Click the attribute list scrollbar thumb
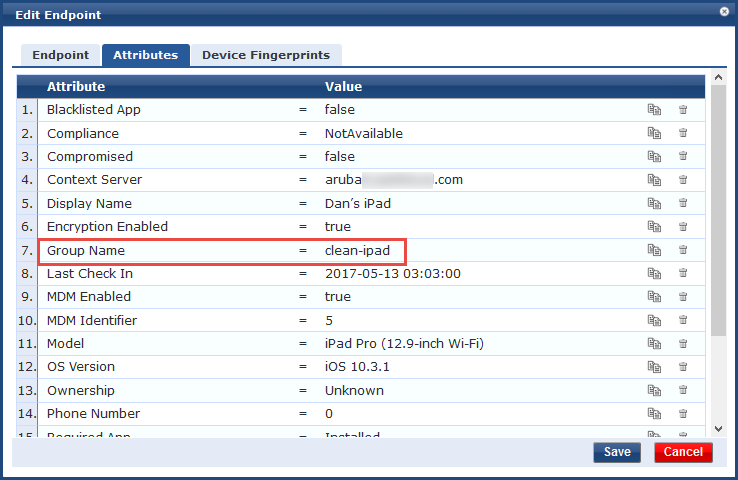Viewport: 738px width, 480px height. pyautogui.click(x=718, y=210)
